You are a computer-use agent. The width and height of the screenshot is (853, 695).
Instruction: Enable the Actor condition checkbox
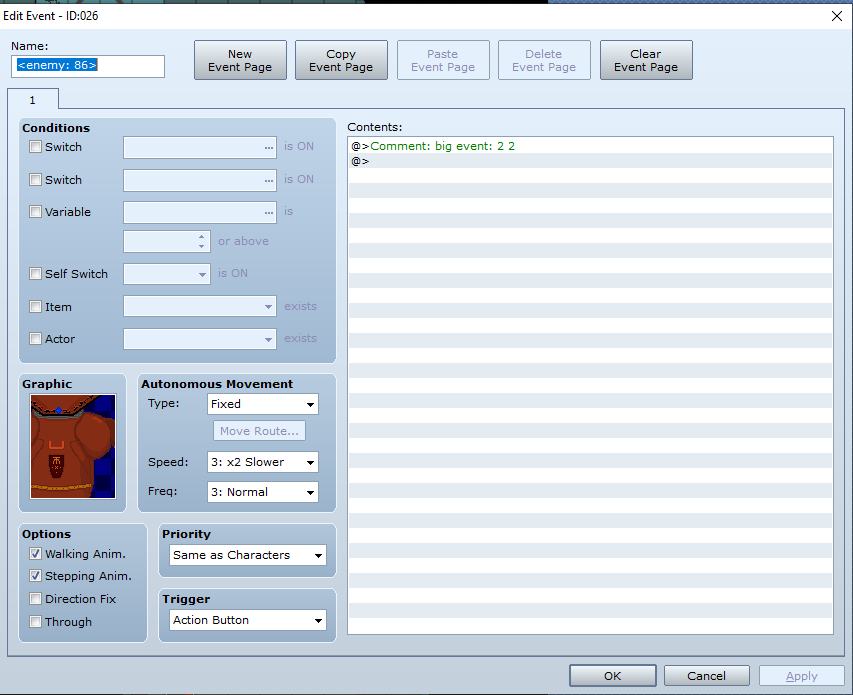pyautogui.click(x=35, y=339)
